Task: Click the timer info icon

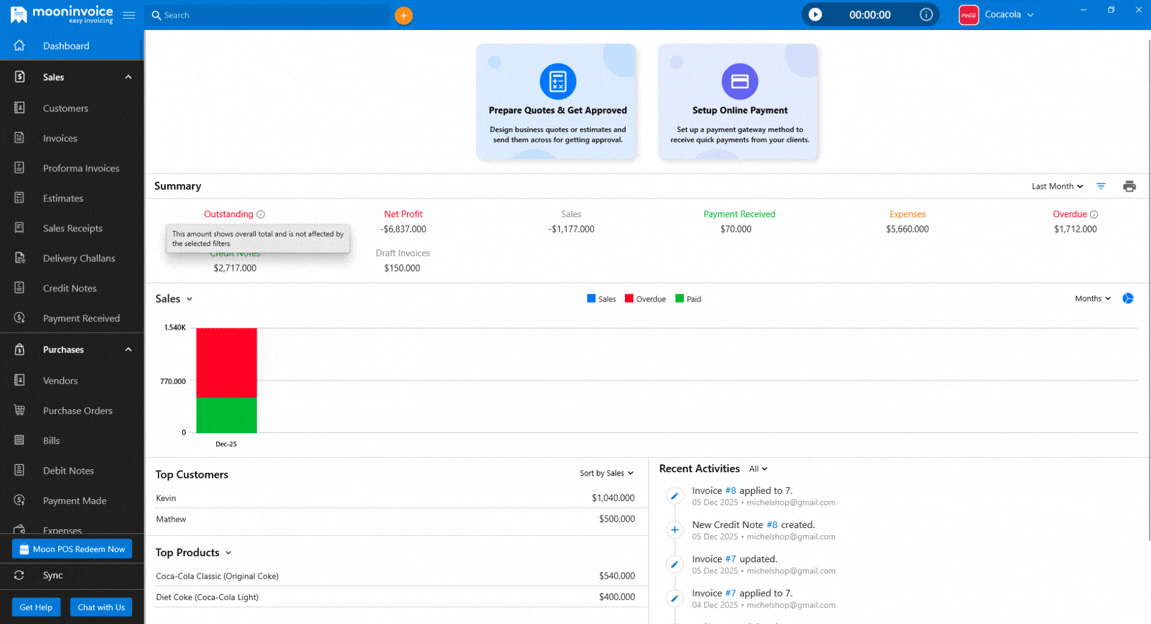Action: [x=926, y=15]
